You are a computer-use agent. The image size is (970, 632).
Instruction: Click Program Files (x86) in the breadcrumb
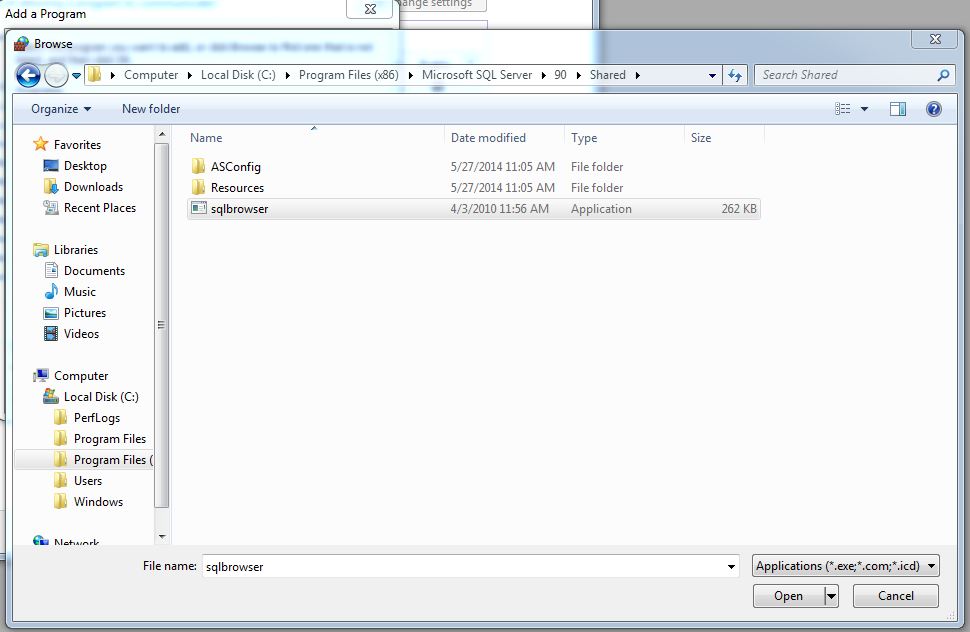(x=349, y=75)
